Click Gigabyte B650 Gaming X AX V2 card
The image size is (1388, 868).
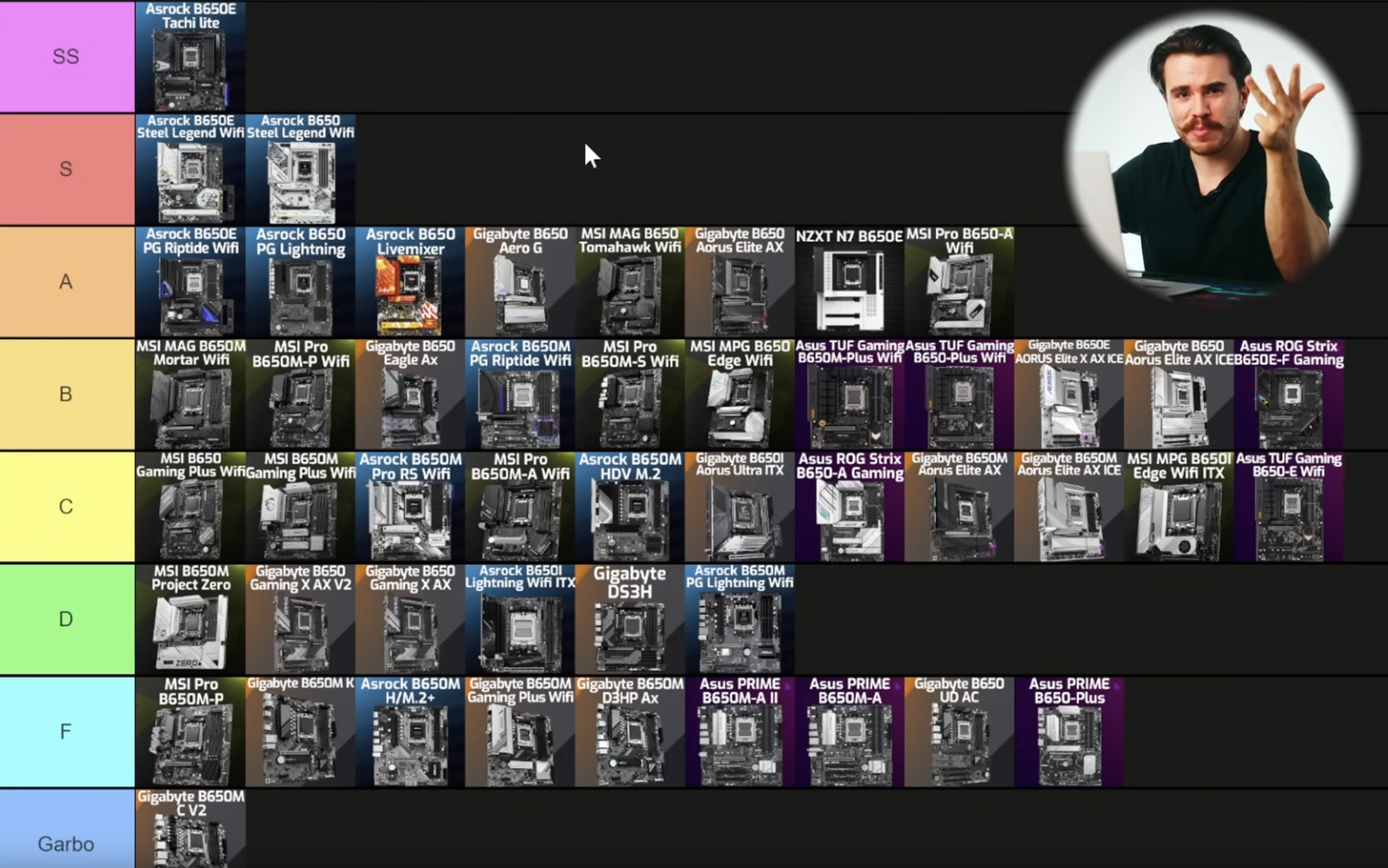point(300,619)
